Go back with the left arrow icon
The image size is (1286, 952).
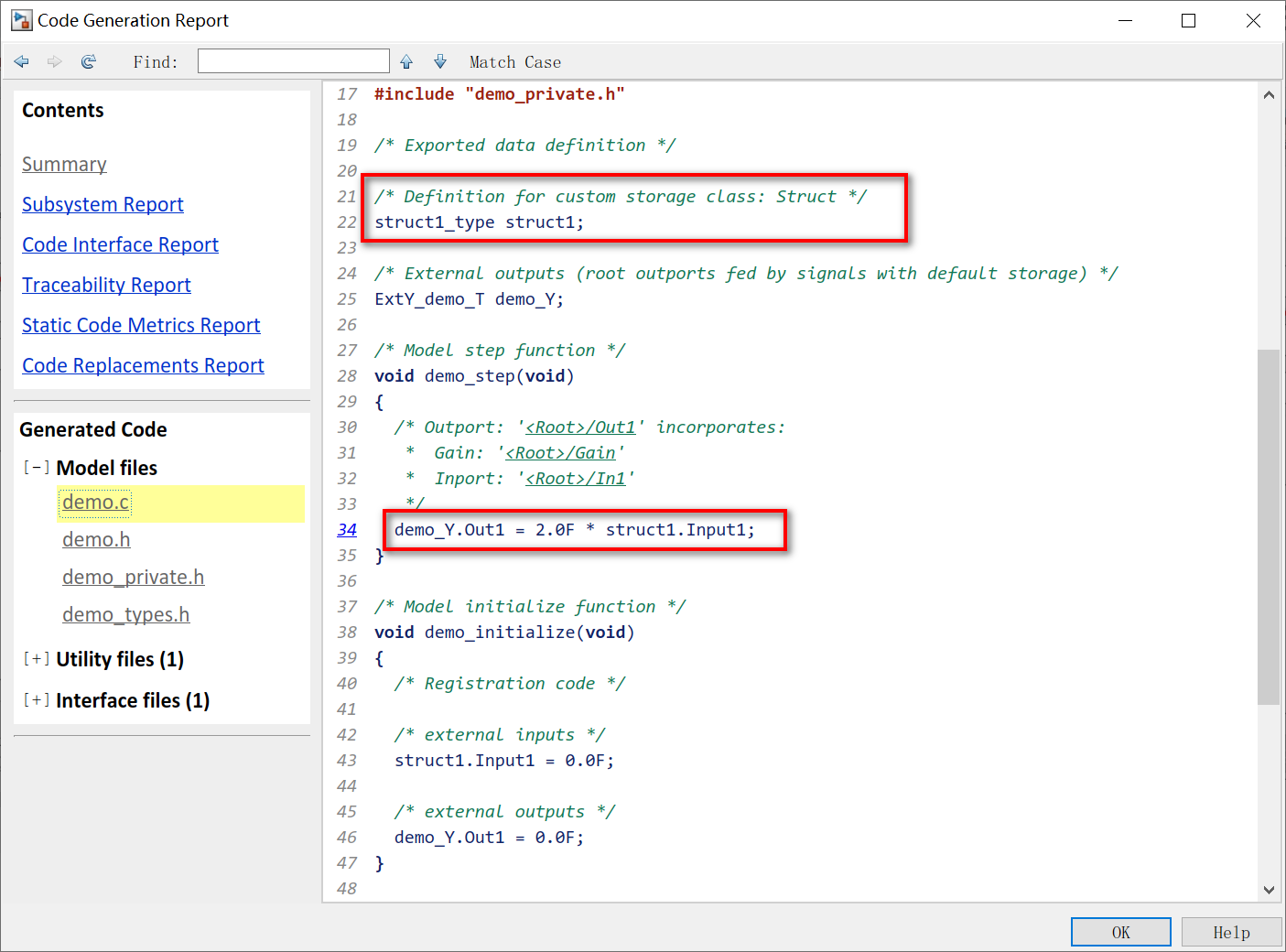[x=22, y=61]
